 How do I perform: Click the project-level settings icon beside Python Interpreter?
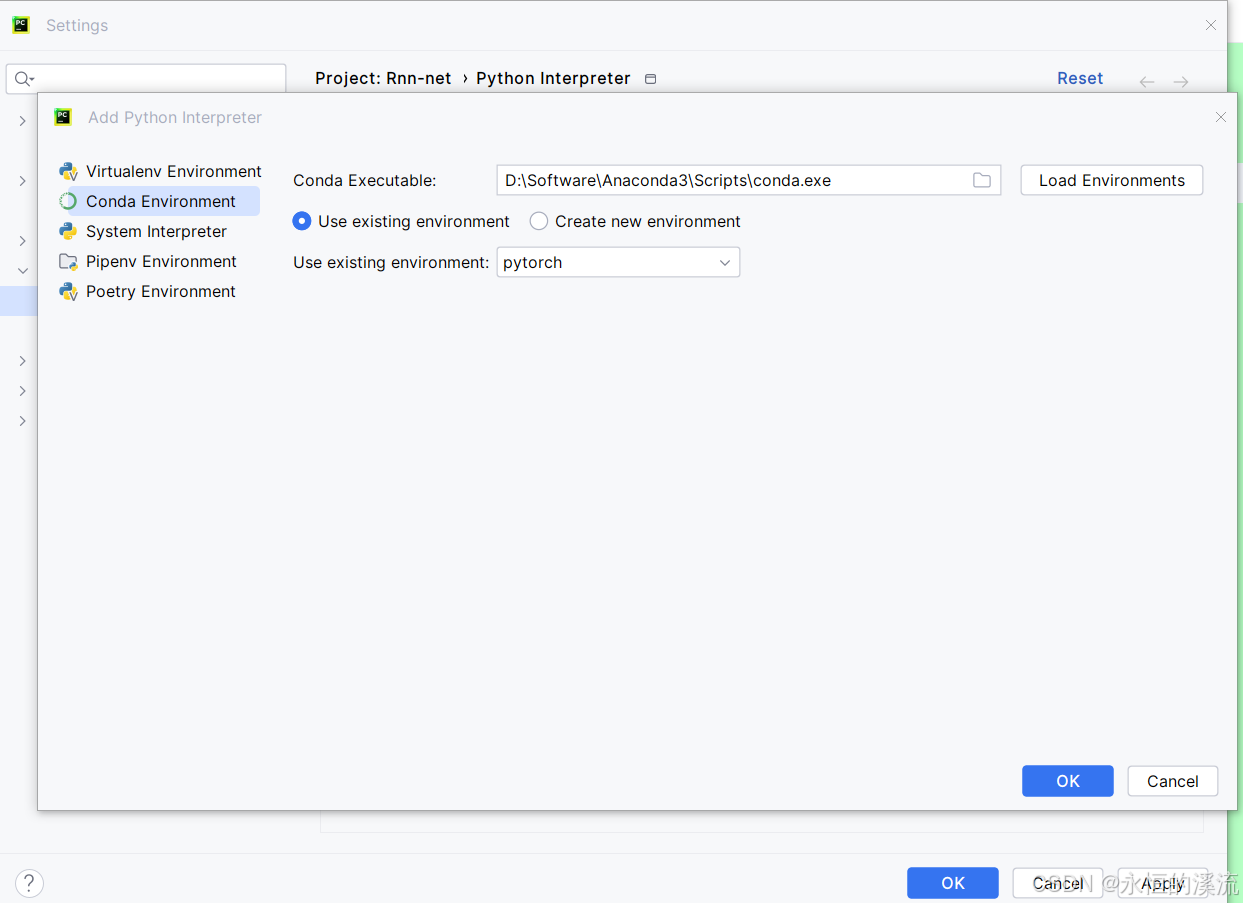pos(650,79)
